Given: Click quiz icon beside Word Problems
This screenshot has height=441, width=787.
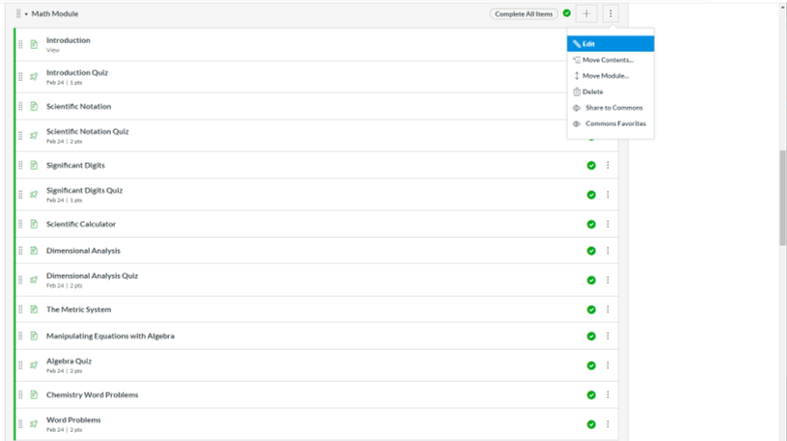Looking at the screenshot, I should [x=34, y=424].
